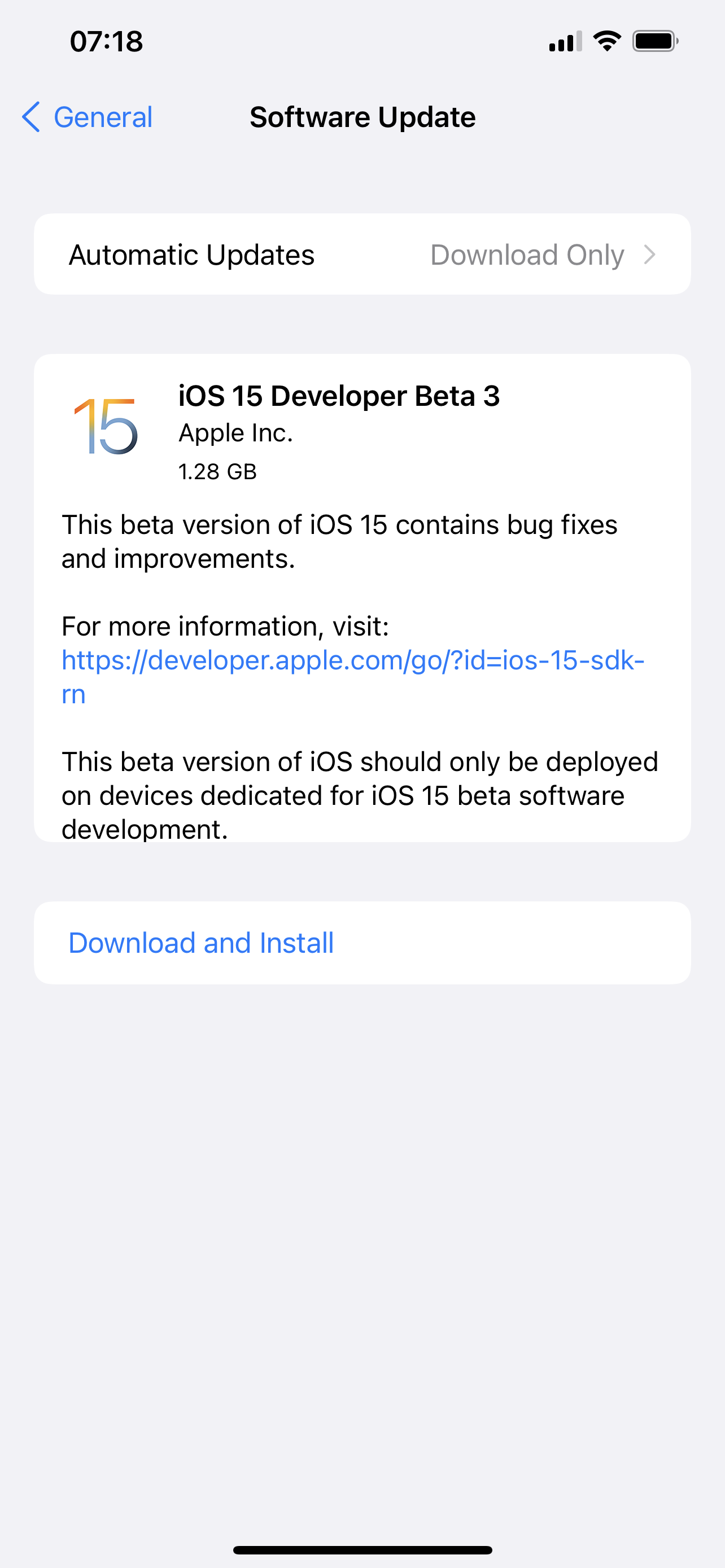Tap the 07:18 clock in status bar
Screen dimensions: 725x1568
pyautogui.click(x=107, y=41)
